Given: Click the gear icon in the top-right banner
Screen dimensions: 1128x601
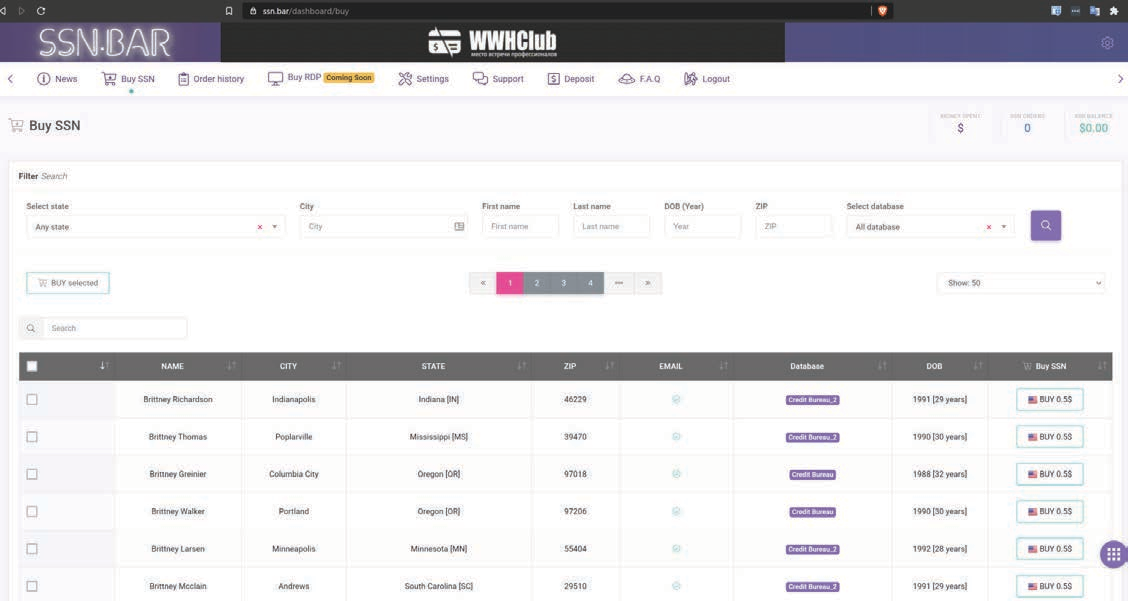Looking at the screenshot, I should (1107, 43).
